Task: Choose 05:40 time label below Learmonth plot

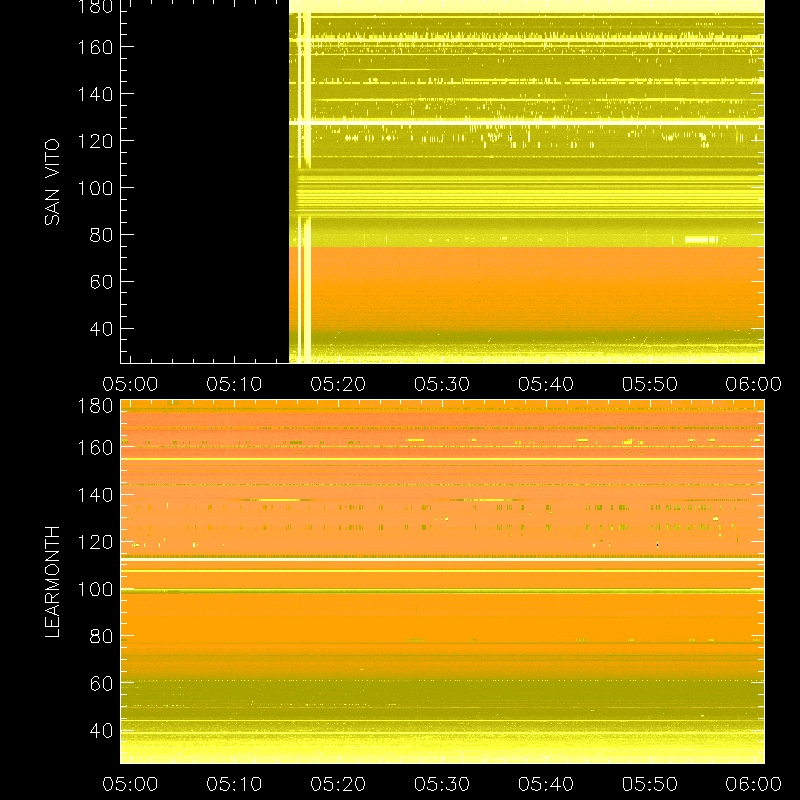Action: coord(546,784)
